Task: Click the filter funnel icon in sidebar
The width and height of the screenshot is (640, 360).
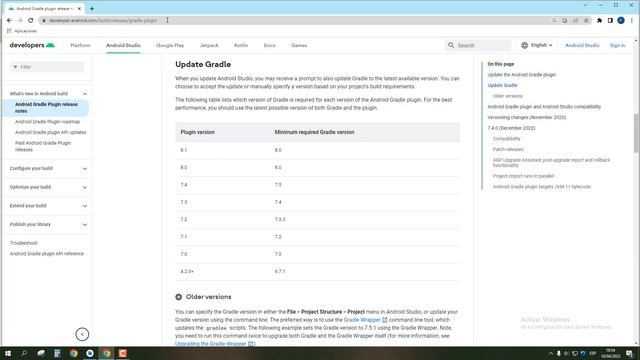Action: pyautogui.click(x=15, y=67)
